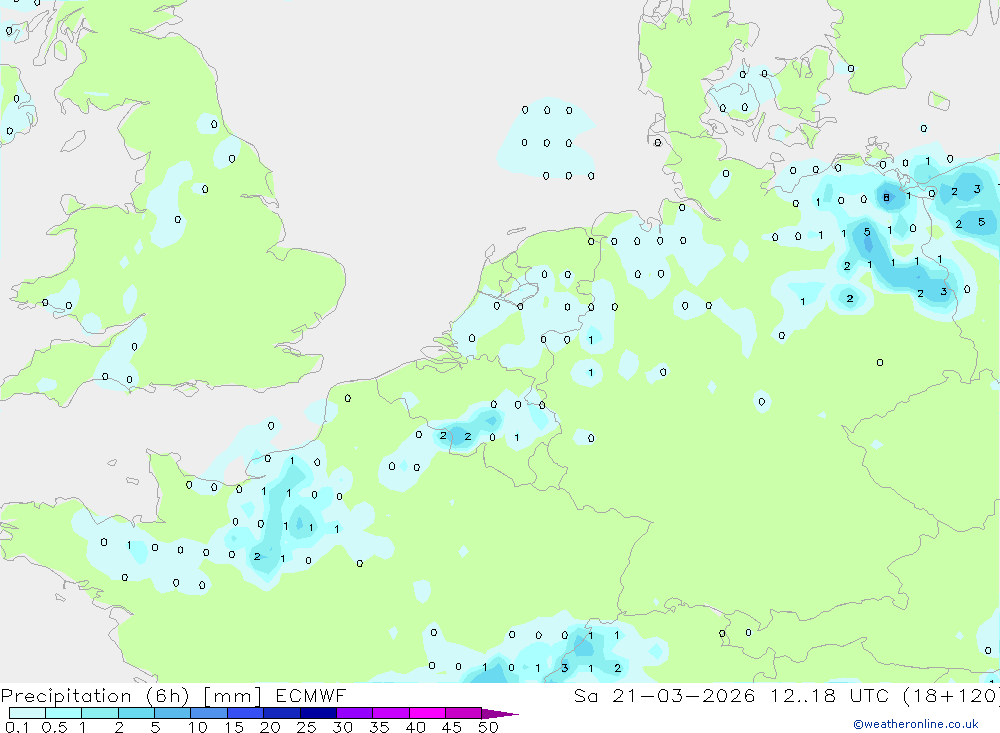Screen dimensions: 1000x733
Task: Click the 25–30 mm dark blue legend box
Action: pos(318,713)
